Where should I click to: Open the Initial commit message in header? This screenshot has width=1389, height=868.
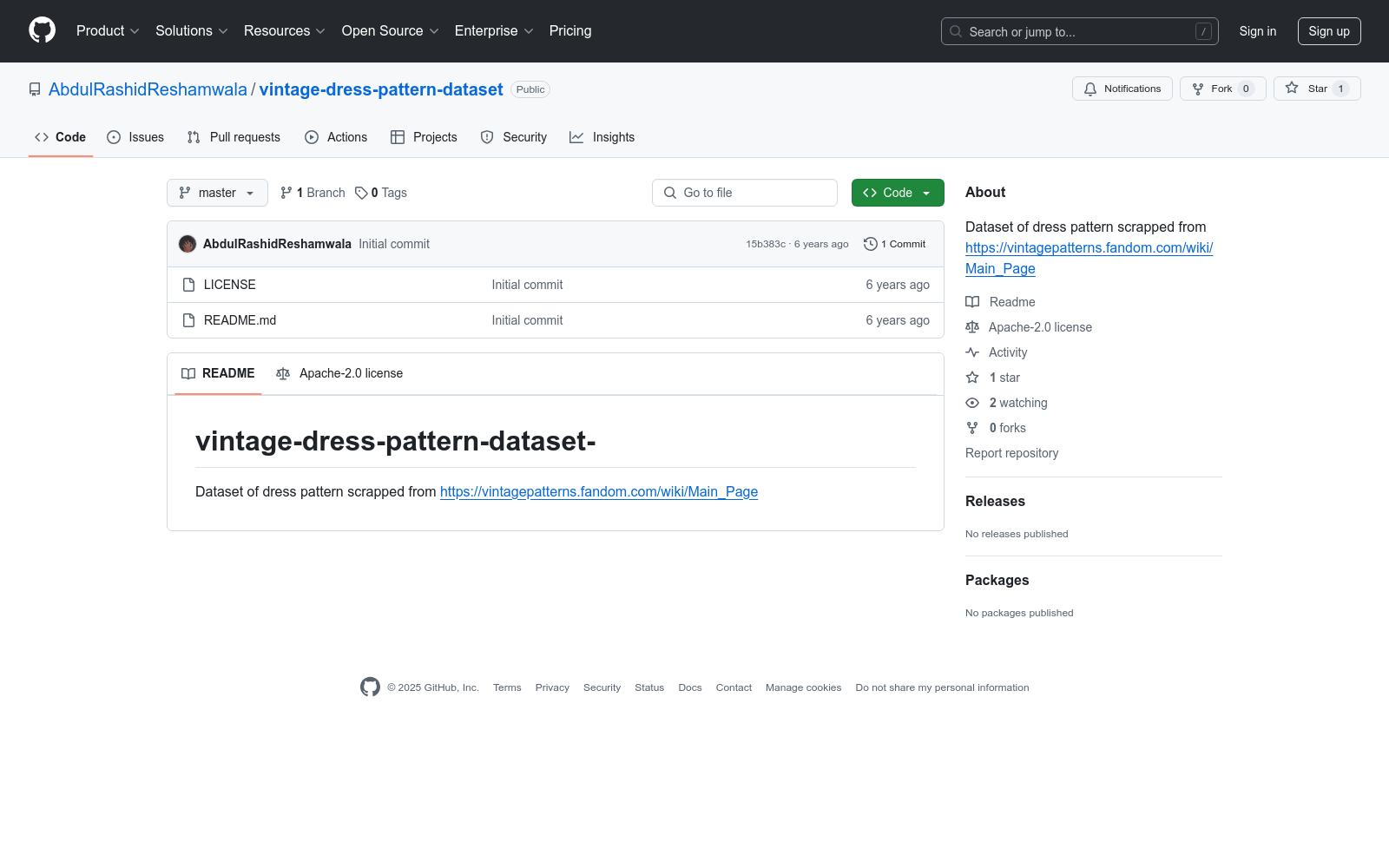coord(394,244)
